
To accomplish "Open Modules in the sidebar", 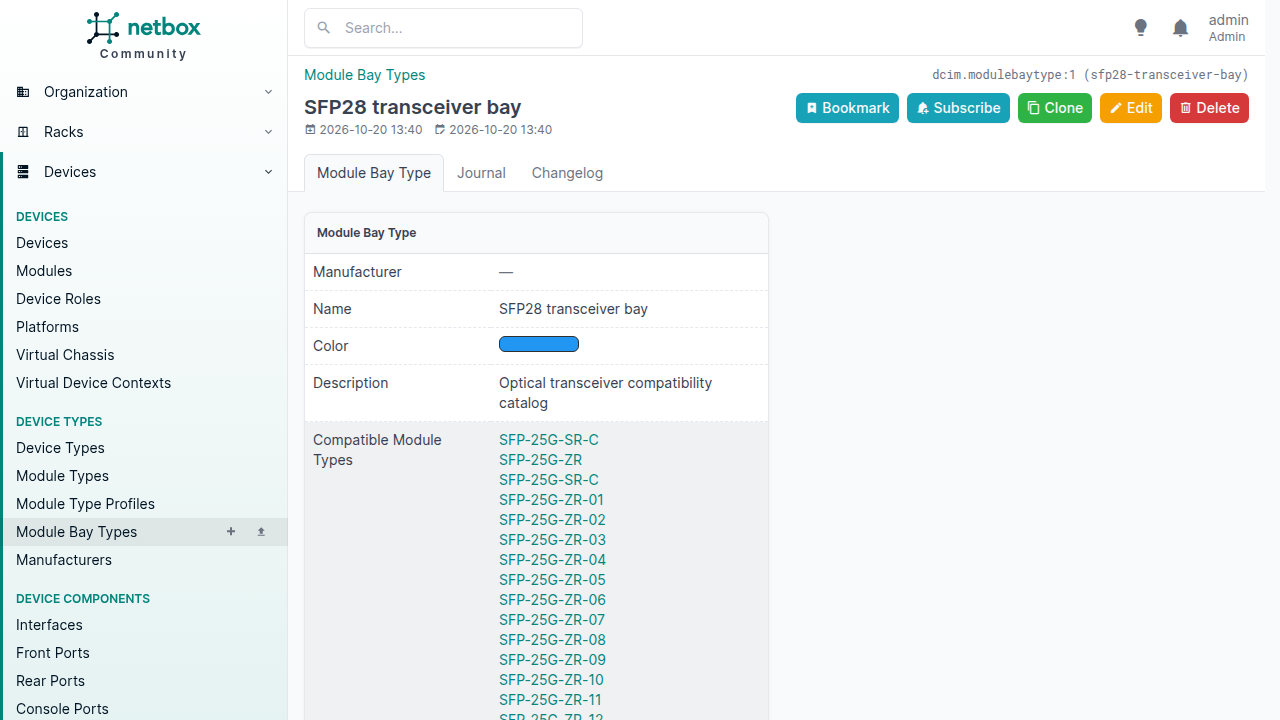I will pos(44,271).
